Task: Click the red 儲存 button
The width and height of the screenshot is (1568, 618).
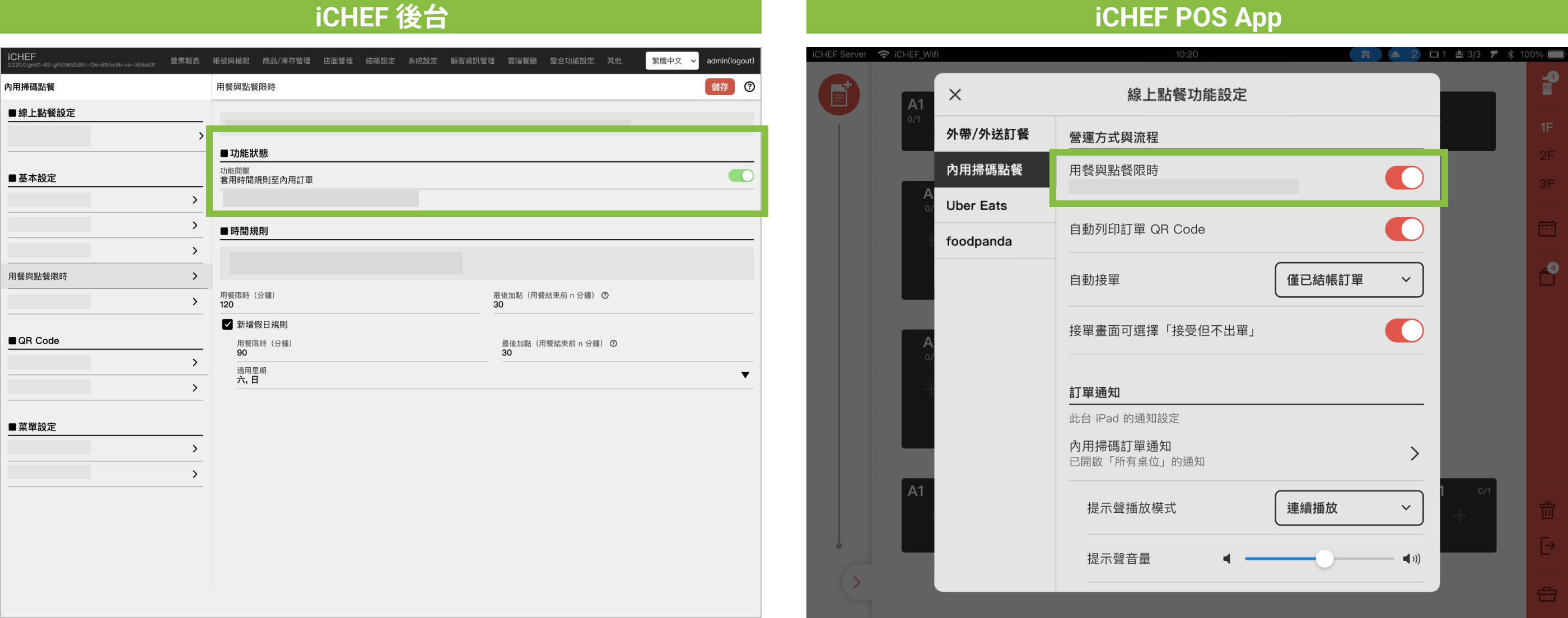Action: [x=720, y=87]
